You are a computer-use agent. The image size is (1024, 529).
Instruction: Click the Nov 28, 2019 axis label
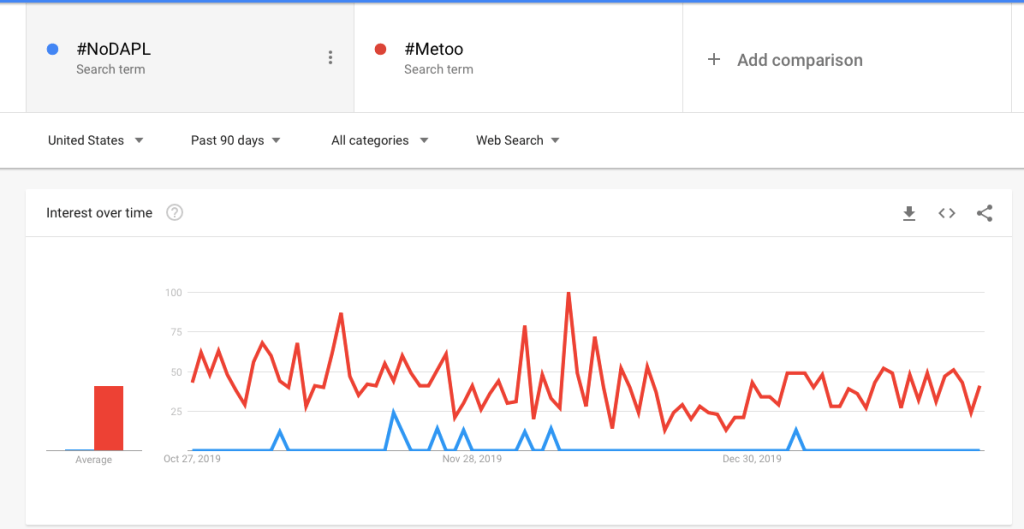(472, 459)
